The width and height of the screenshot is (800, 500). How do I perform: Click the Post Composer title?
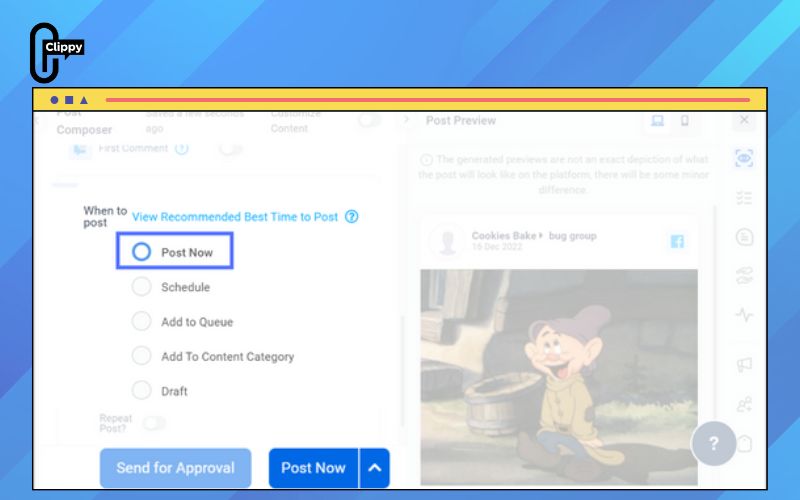84,121
